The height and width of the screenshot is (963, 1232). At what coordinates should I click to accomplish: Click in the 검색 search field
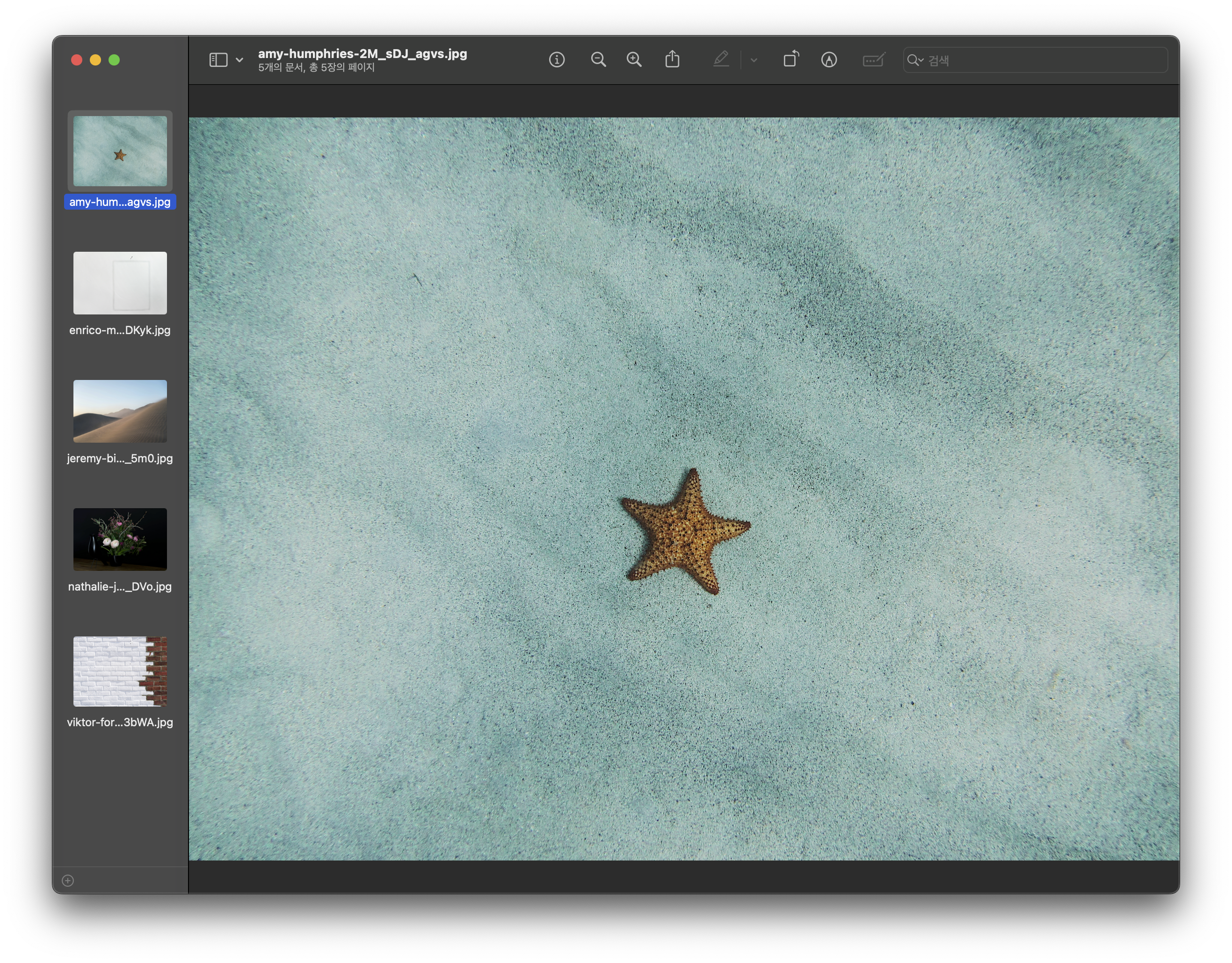click(1044, 60)
